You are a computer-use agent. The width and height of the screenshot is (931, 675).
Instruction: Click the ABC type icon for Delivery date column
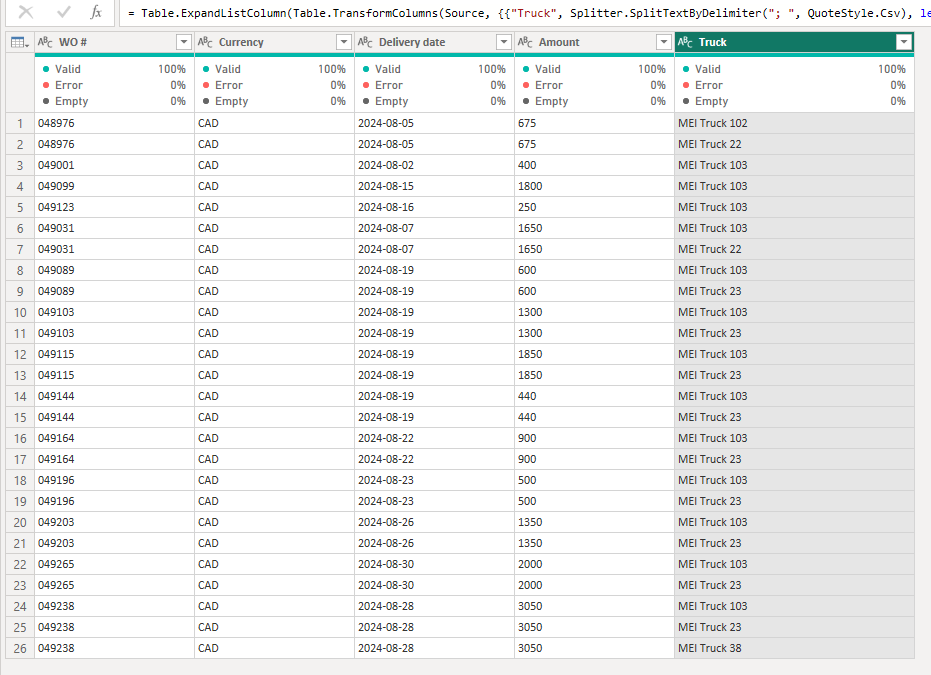[x=365, y=42]
